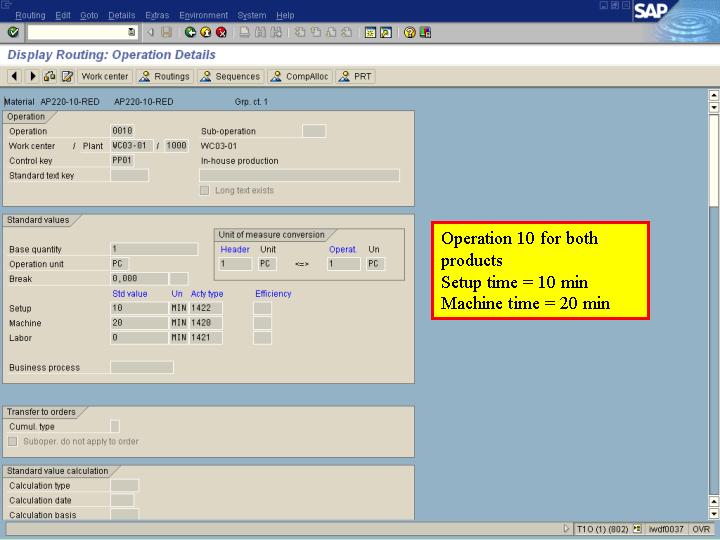720x540 pixels.
Task: Click the Print icon
Action: tap(245, 32)
